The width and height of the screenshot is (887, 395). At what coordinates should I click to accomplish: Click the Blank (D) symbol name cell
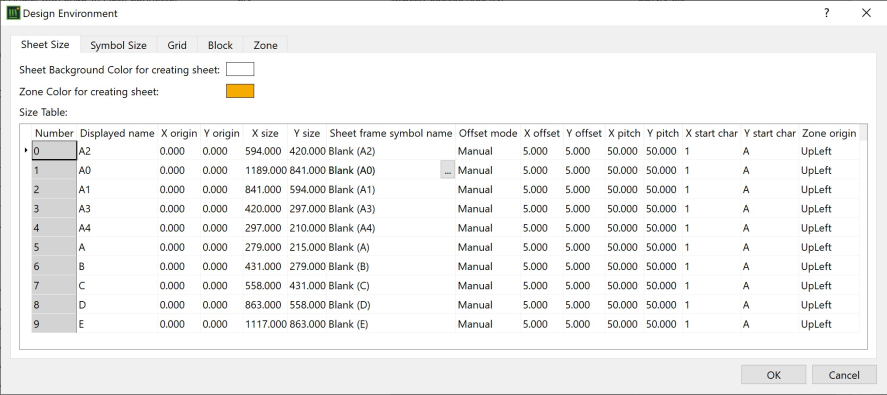point(391,305)
